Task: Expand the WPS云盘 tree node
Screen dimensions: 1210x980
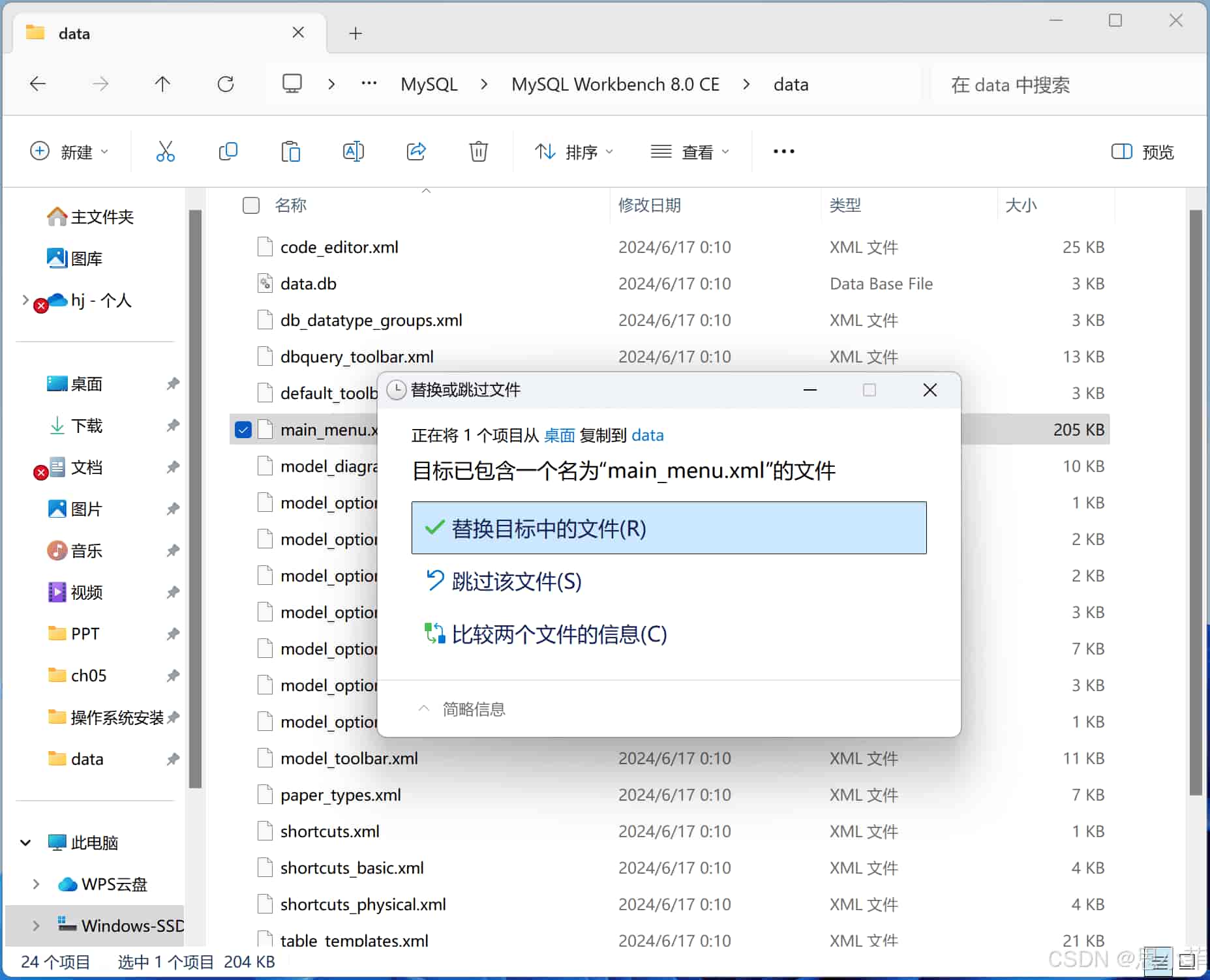Action: (36, 884)
